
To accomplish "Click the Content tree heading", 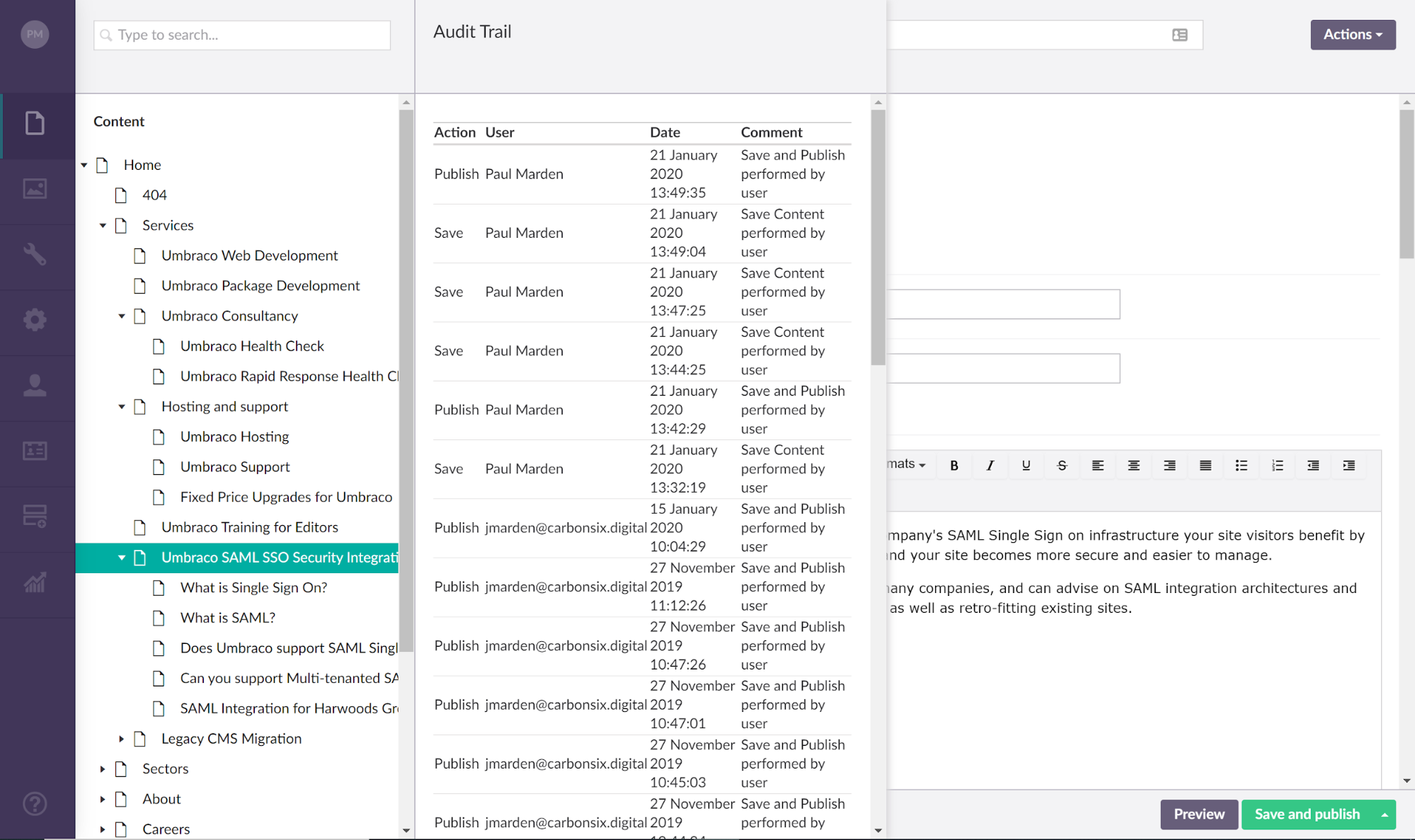I will coord(119,121).
